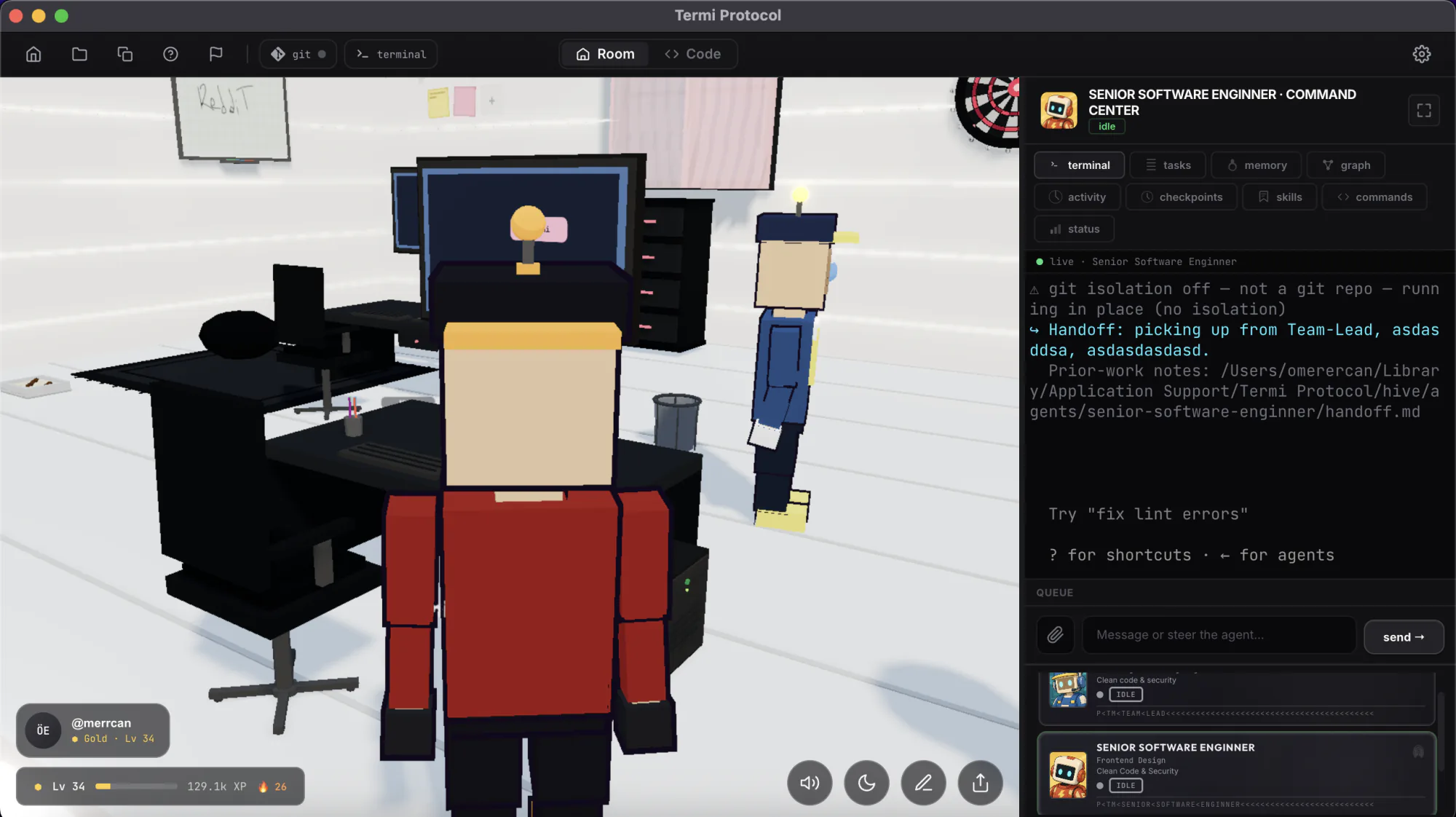The height and width of the screenshot is (817, 1456).
Task: Click the pencil edit icon
Action: pyautogui.click(x=923, y=783)
